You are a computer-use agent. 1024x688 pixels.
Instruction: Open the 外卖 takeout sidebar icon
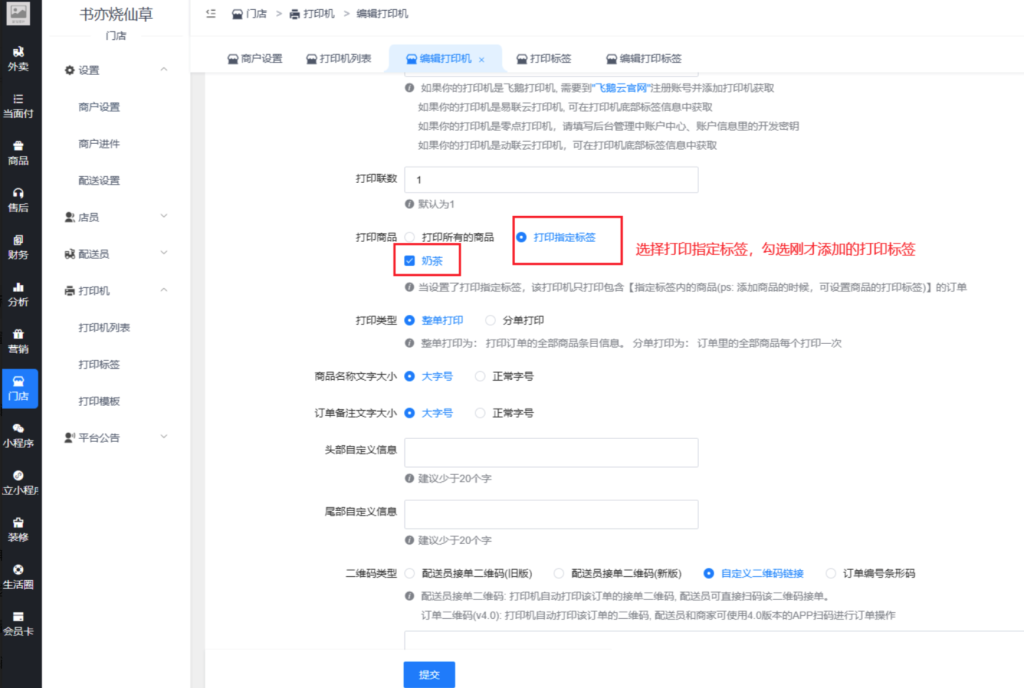(19, 58)
